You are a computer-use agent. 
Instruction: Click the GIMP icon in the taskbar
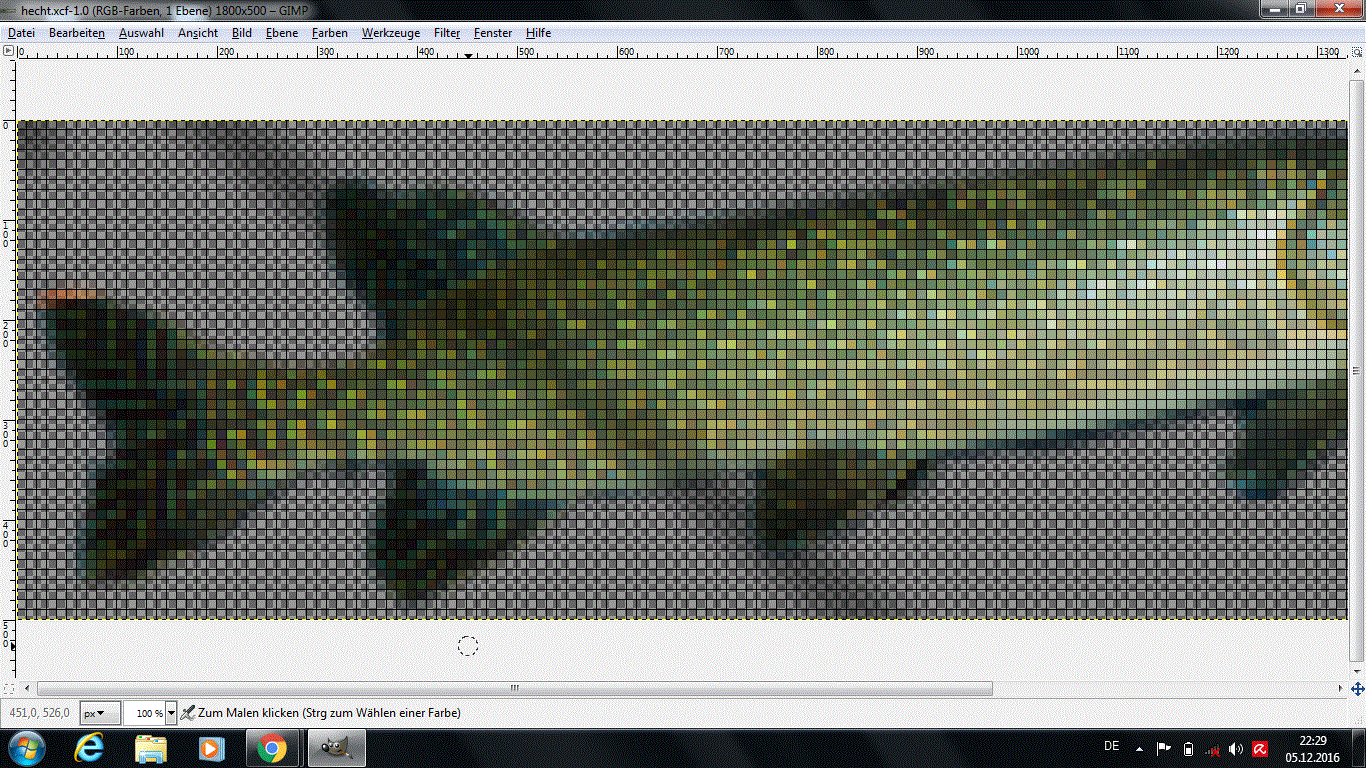pyautogui.click(x=336, y=748)
